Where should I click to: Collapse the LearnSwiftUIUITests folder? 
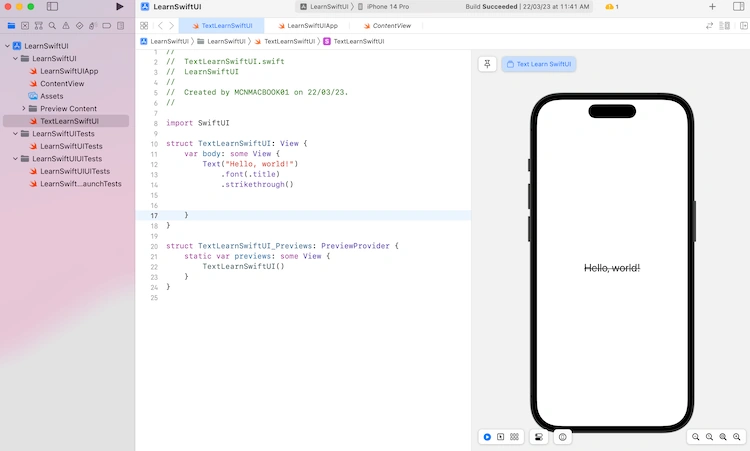pyautogui.click(x=15, y=158)
